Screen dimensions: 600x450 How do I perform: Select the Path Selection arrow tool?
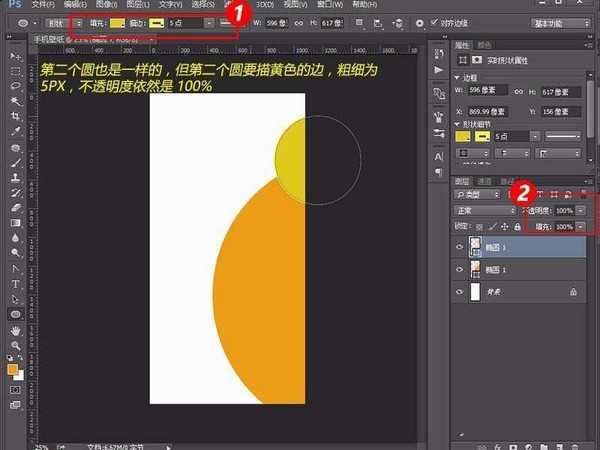(x=16, y=298)
